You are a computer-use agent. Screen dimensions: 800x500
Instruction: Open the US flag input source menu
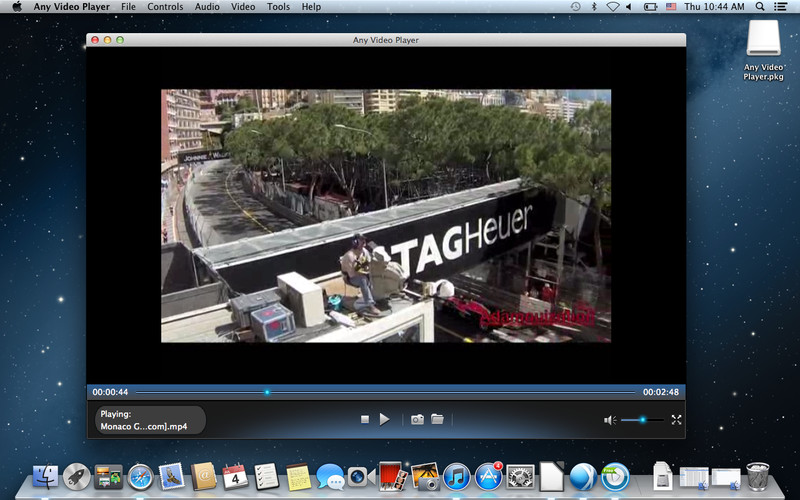pyautogui.click(x=671, y=7)
